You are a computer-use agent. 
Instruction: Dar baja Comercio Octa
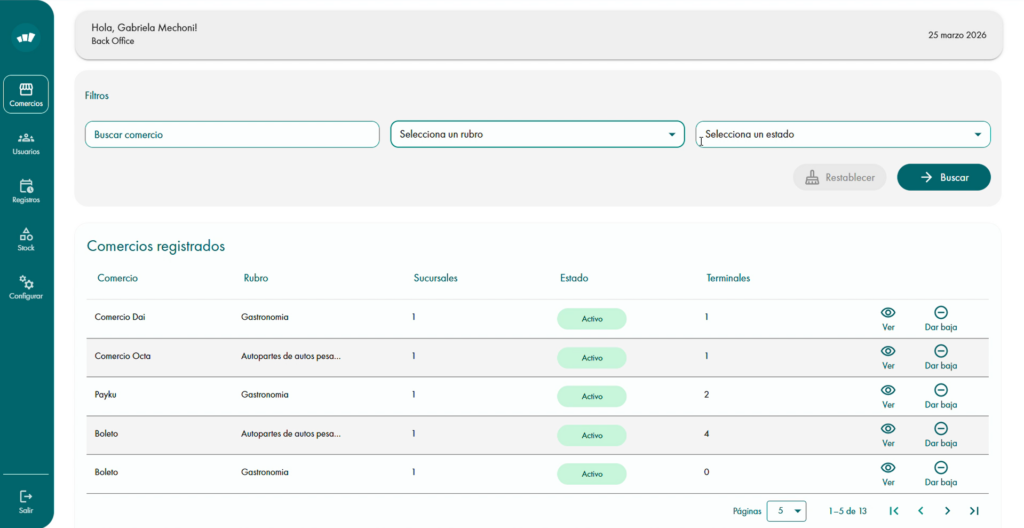(x=941, y=357)
